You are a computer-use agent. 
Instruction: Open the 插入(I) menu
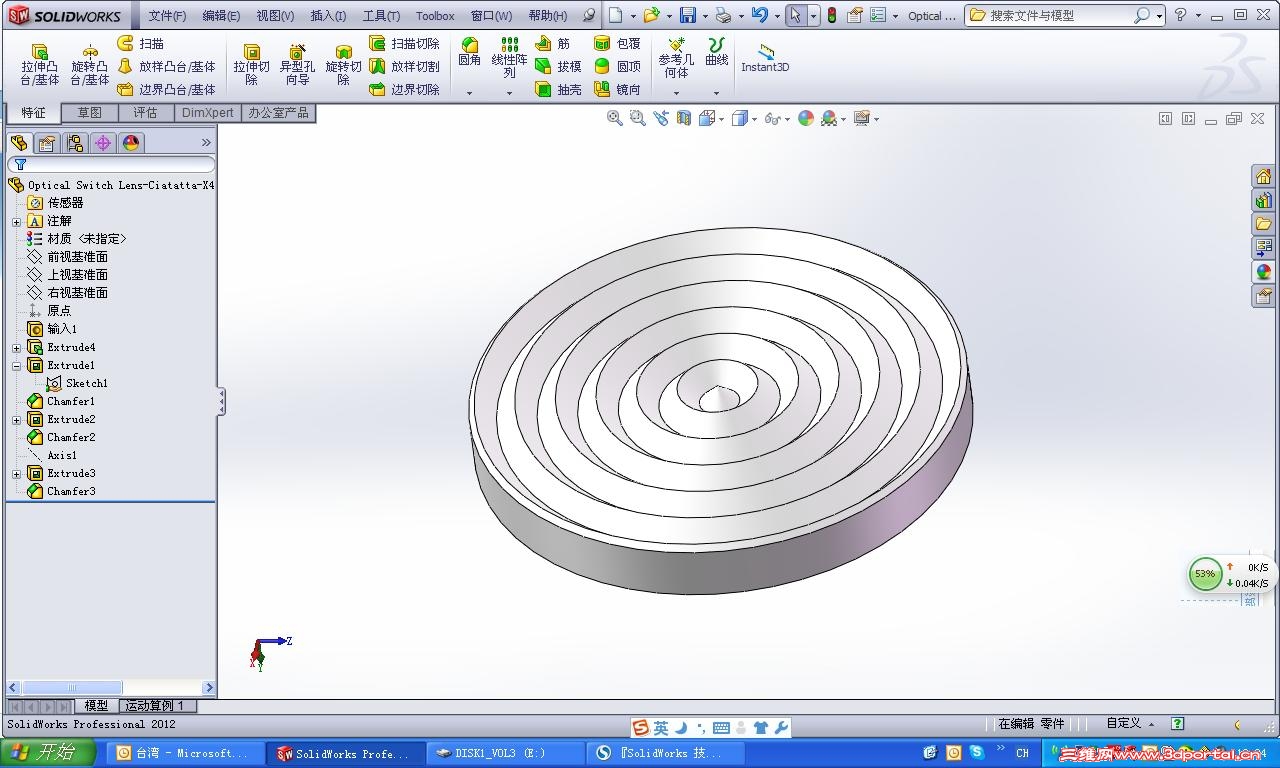328,16
